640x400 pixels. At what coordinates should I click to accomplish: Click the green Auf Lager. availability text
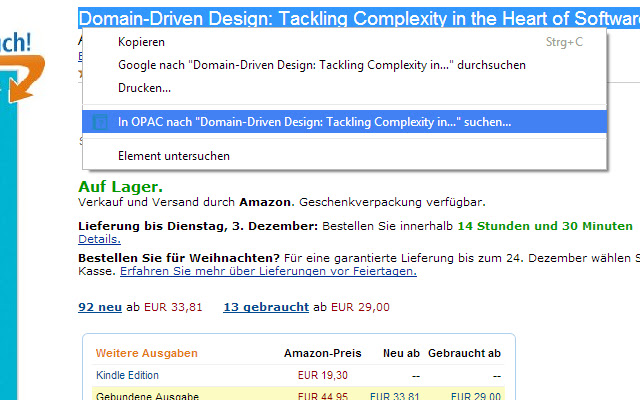(120, 187)
